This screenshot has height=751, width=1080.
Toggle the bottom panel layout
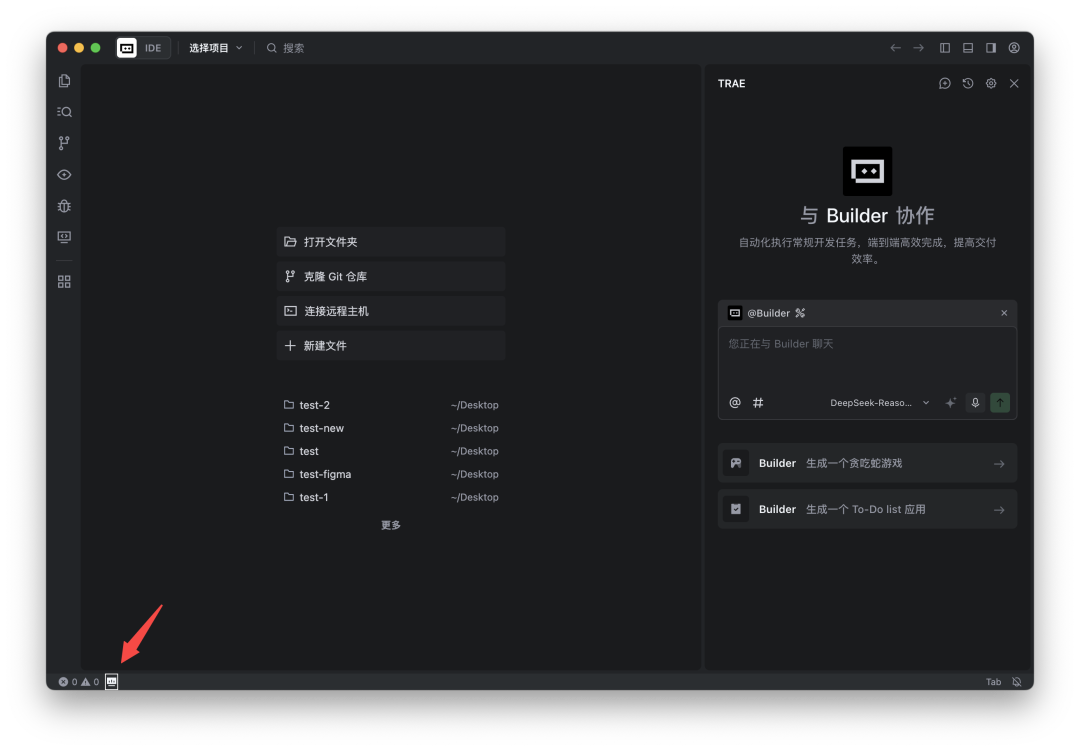[968, 48]
